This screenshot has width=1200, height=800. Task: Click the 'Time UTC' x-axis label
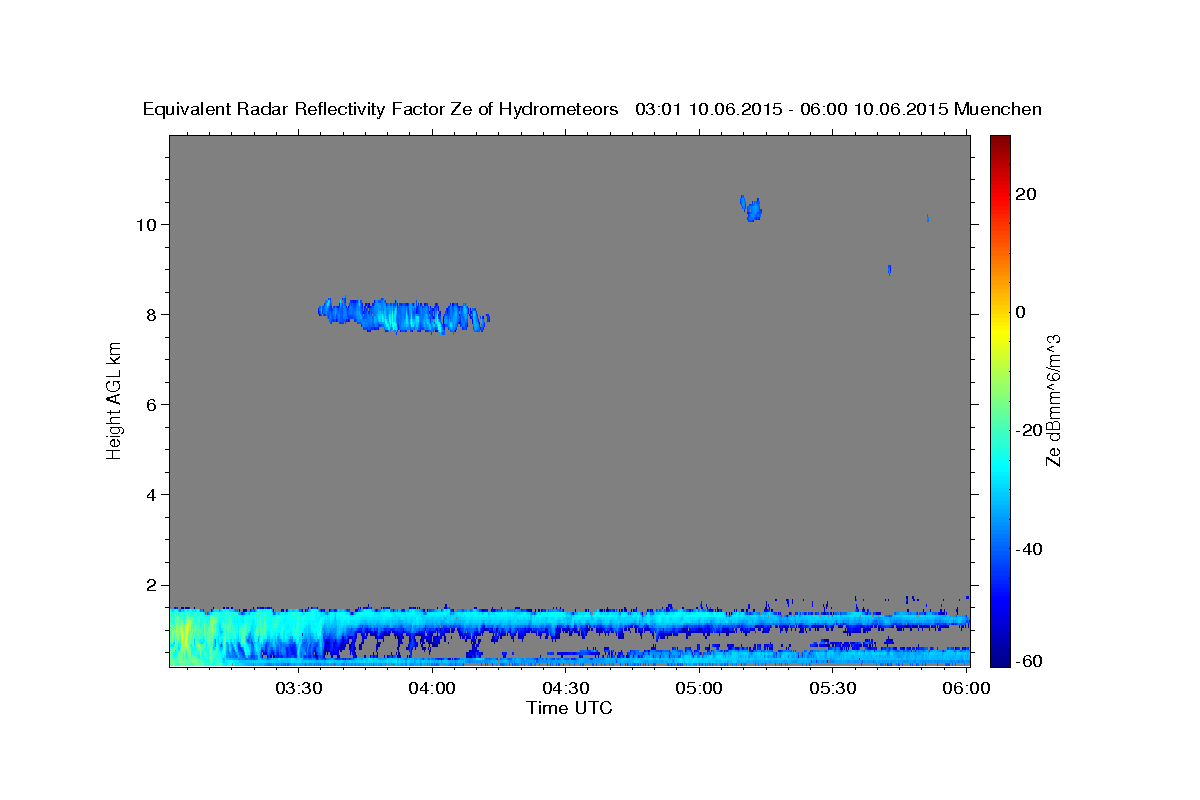point(569,708)
